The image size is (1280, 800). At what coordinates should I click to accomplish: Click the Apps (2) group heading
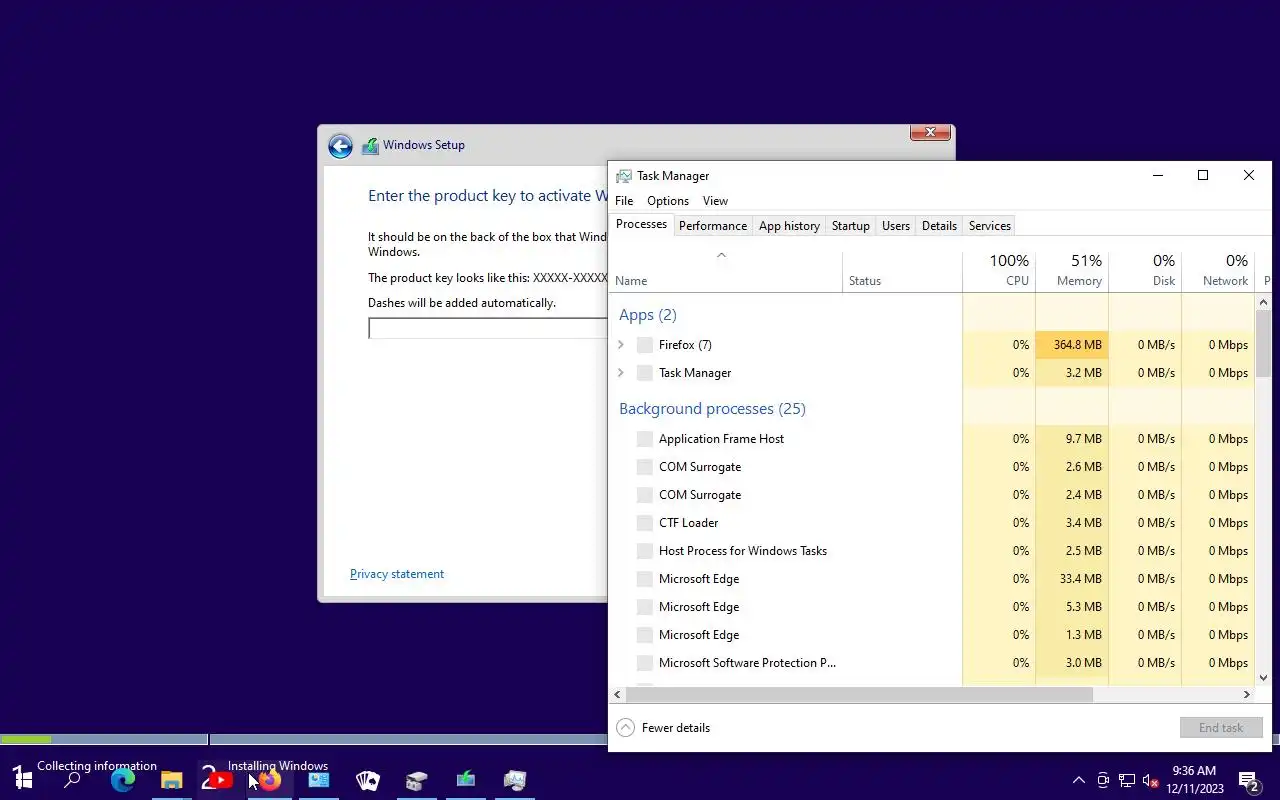pyautogui.click(x=648, y=315)
